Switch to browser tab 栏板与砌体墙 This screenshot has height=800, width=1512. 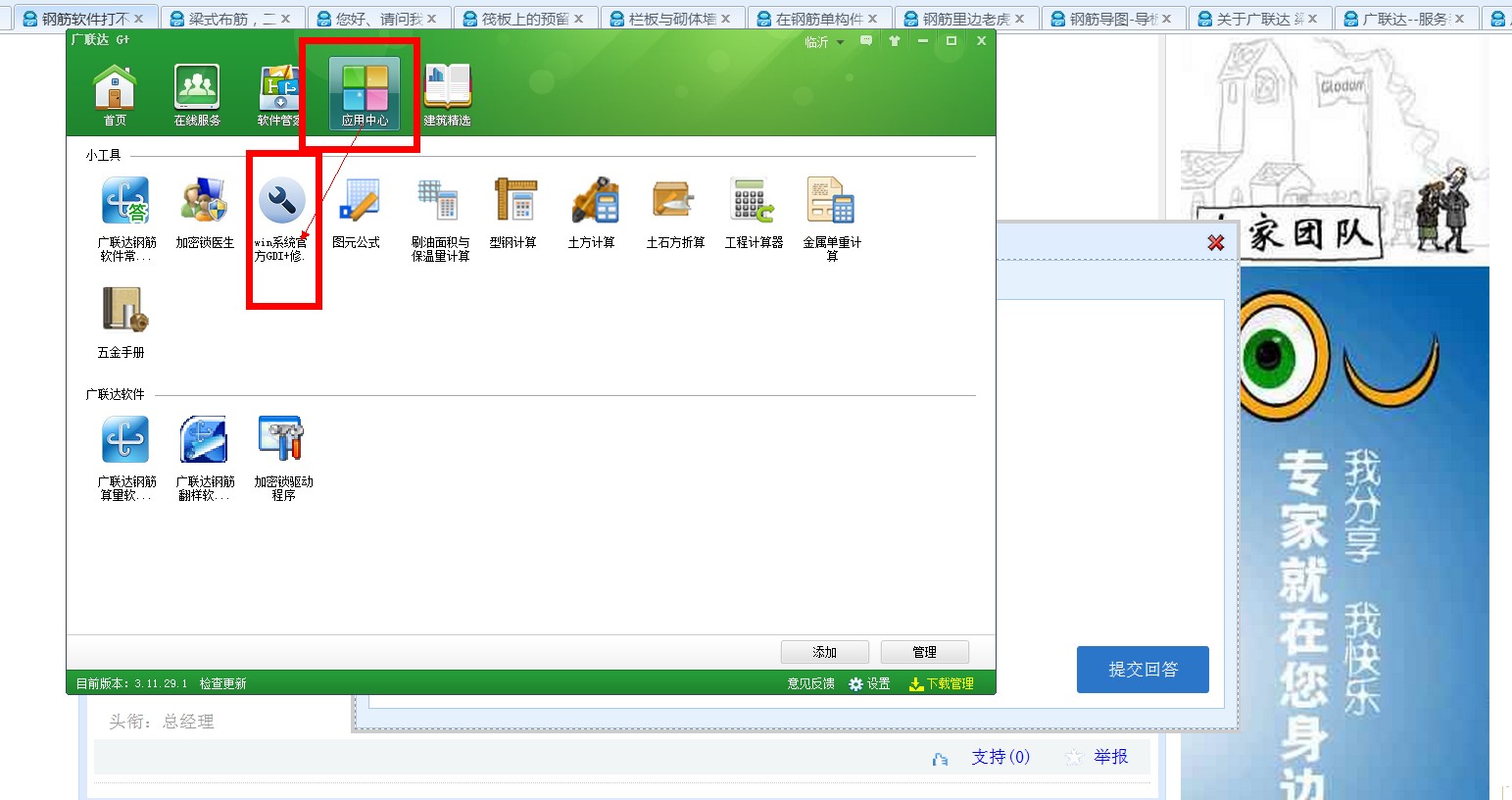pyautogui.click(x=672, y=19)
